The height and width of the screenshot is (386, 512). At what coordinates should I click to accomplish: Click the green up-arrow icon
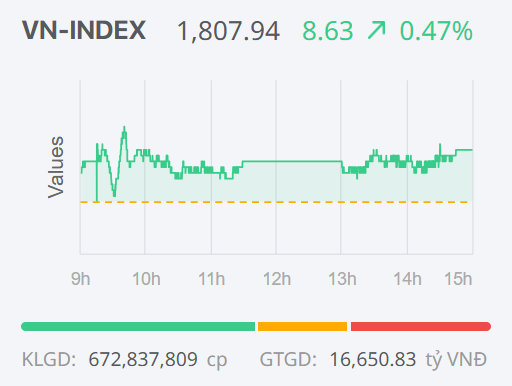(x=377, y=30)
